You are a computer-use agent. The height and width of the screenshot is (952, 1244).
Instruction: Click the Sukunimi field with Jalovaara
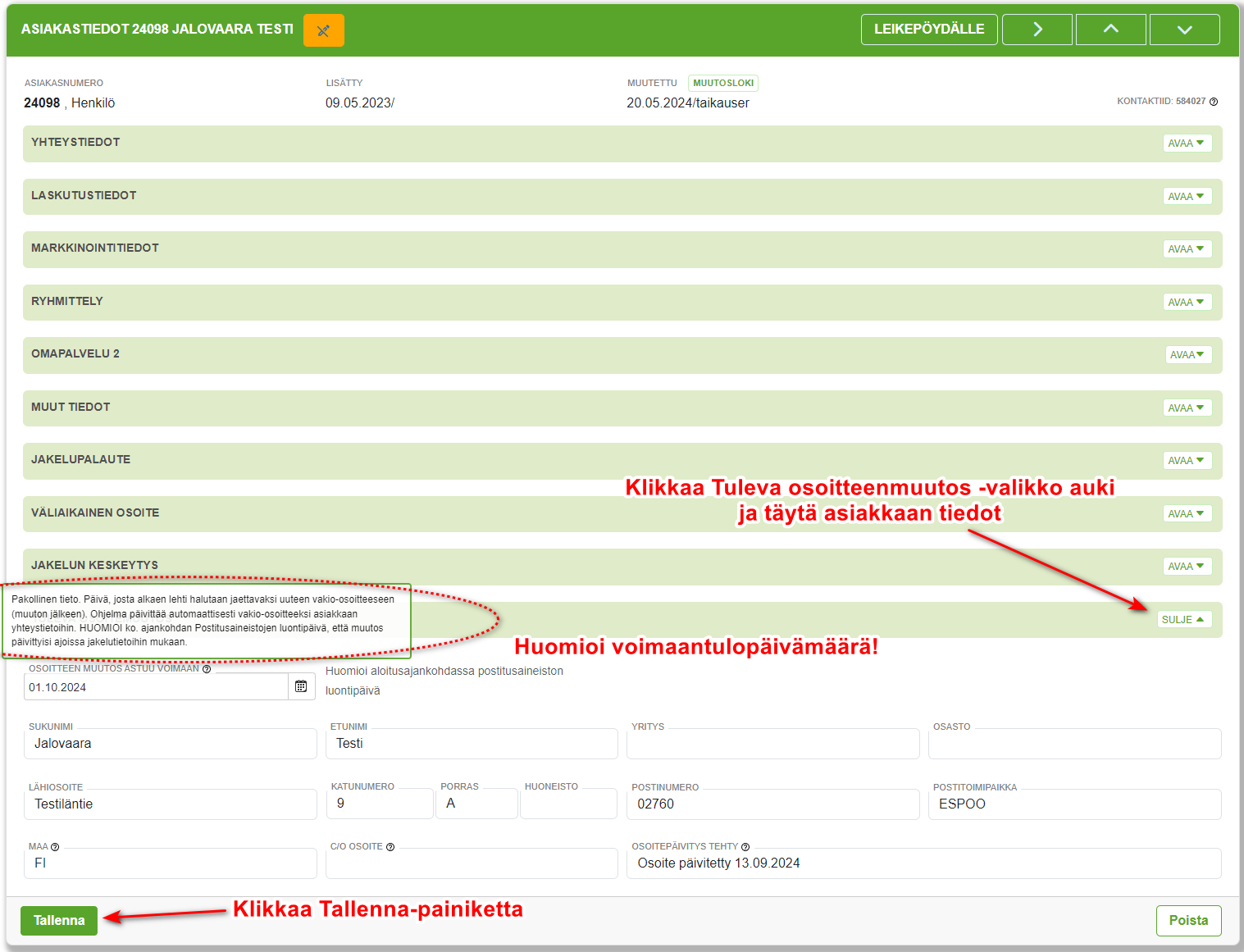(x=171, y=744)
